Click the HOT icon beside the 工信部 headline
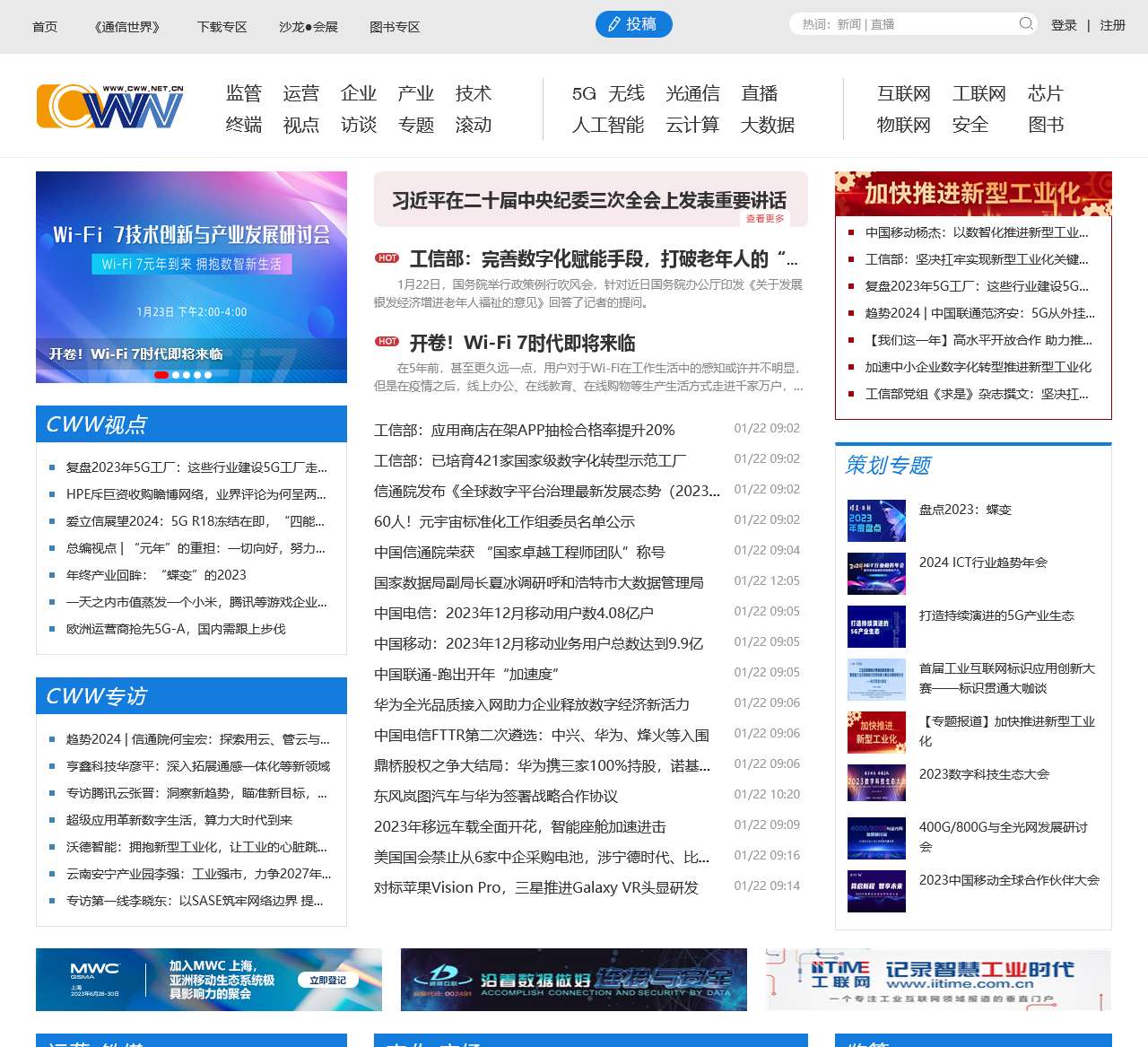 tap(387, 257)
